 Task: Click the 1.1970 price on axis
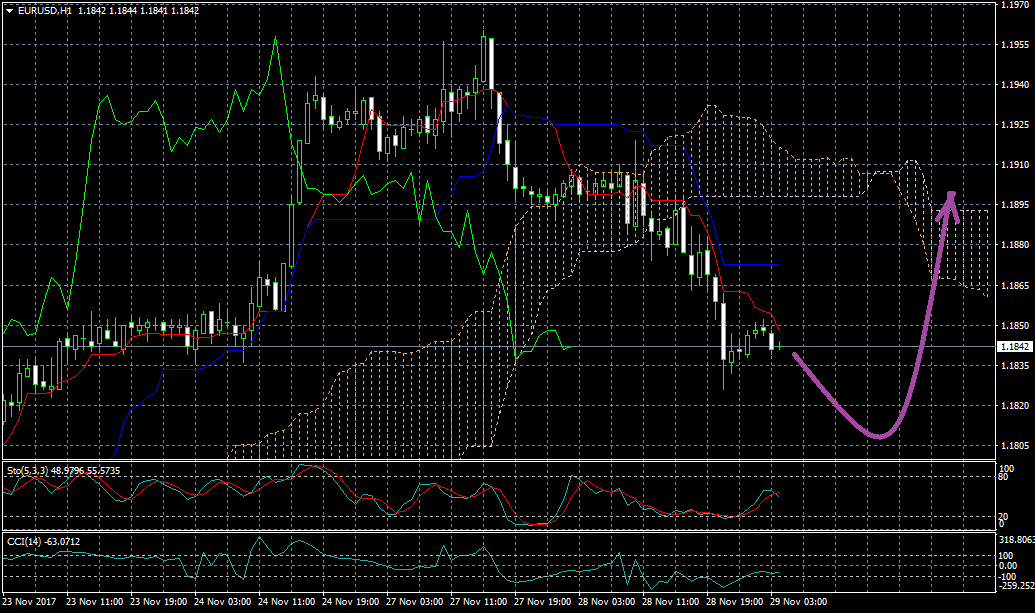(1014, 6)
